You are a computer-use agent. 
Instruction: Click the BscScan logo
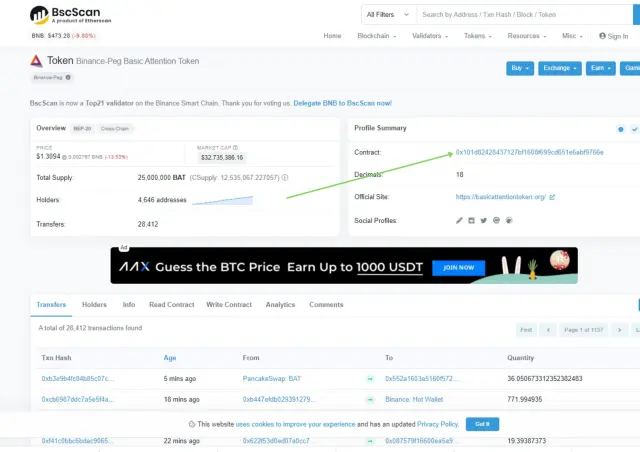(70, 15)
